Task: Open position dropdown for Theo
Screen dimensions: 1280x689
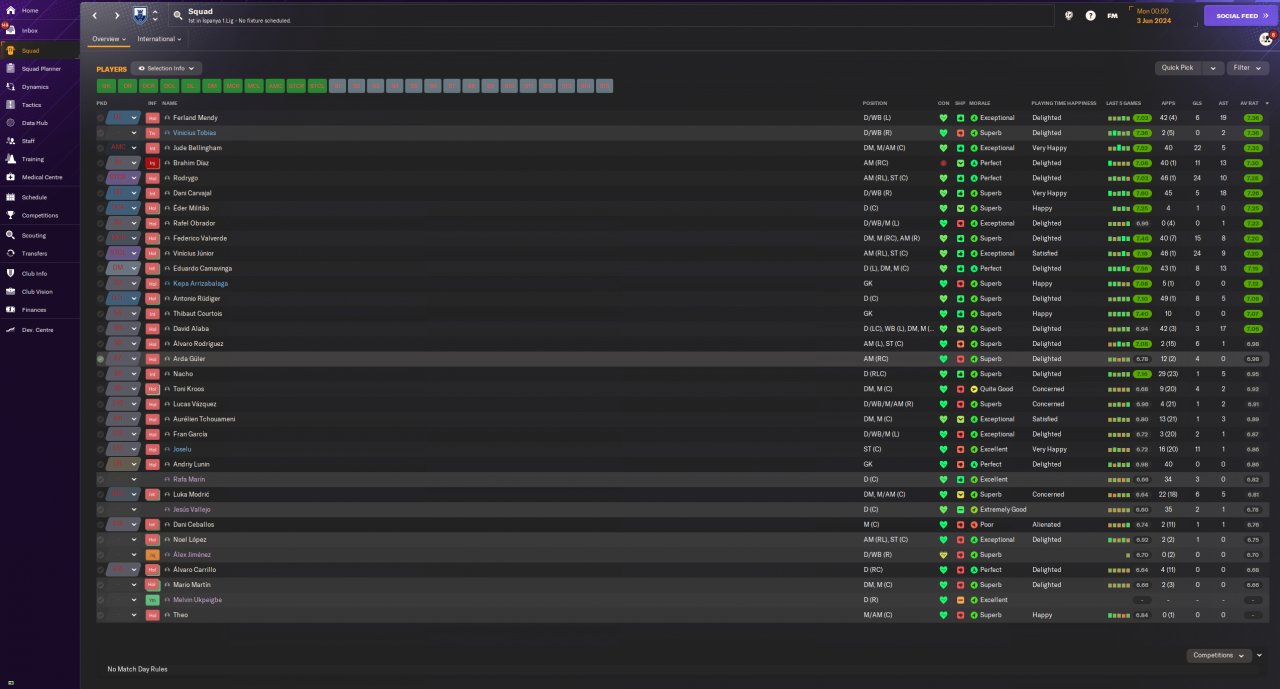Action: coord(134,615)
